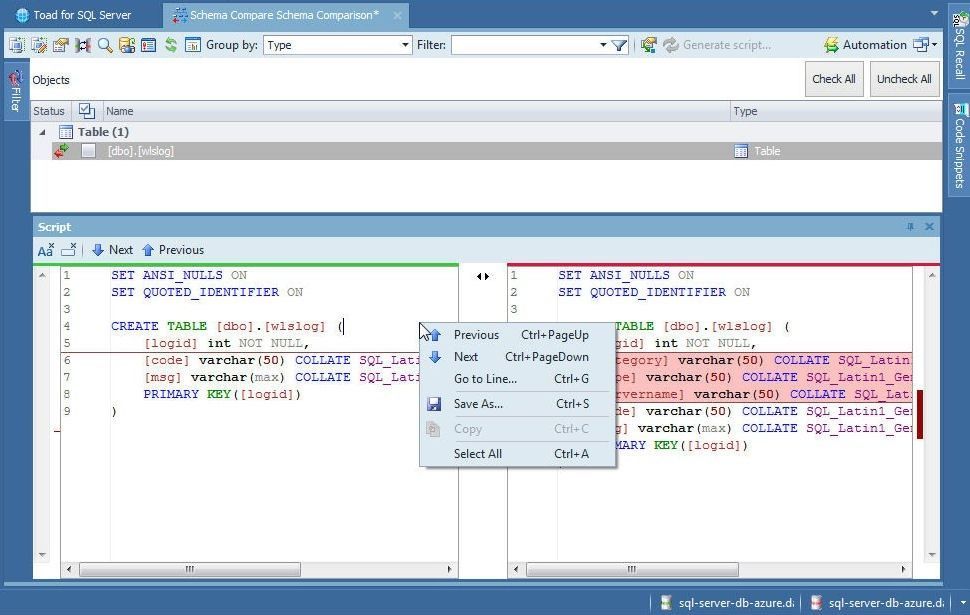This screenshot has height=615, width=970.
Task: Click the ignore whitespace icon in Script toolbar
Action: coord(69,250)
